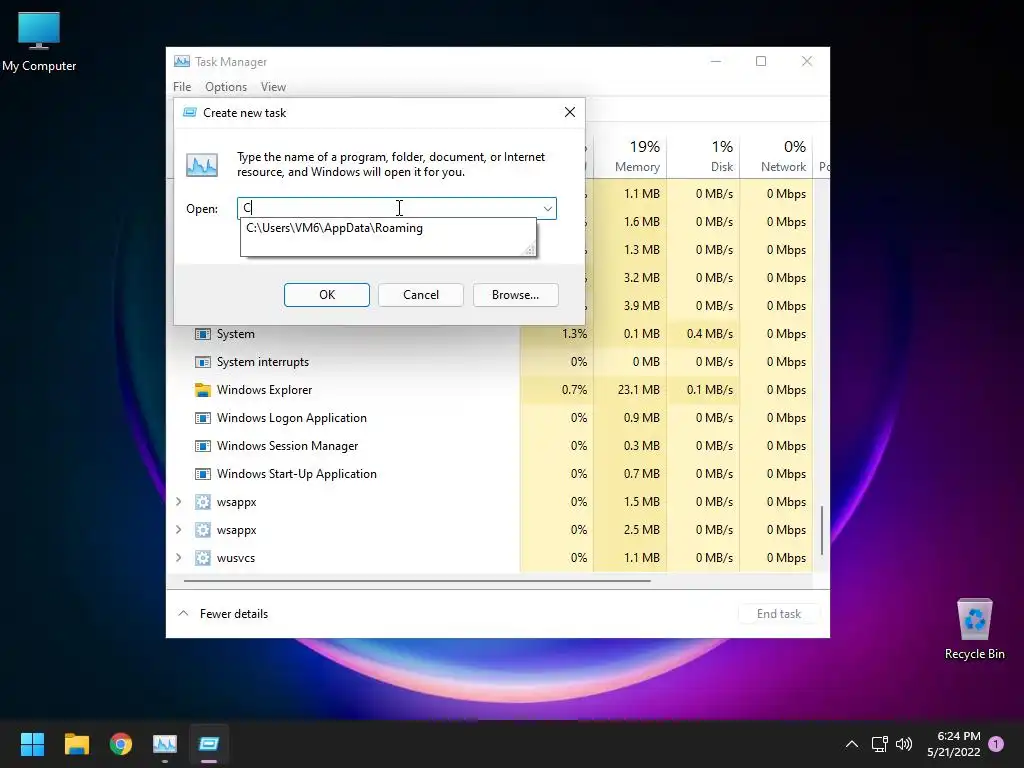Select the Windows Logon Application row name
Viewport: 1024px width, 768px height.
pyautogui.click(x=291, y=418)
